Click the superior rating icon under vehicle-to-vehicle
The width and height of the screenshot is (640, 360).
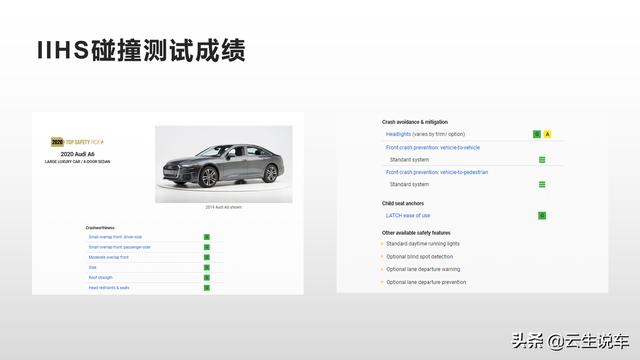tap(542, 160)
